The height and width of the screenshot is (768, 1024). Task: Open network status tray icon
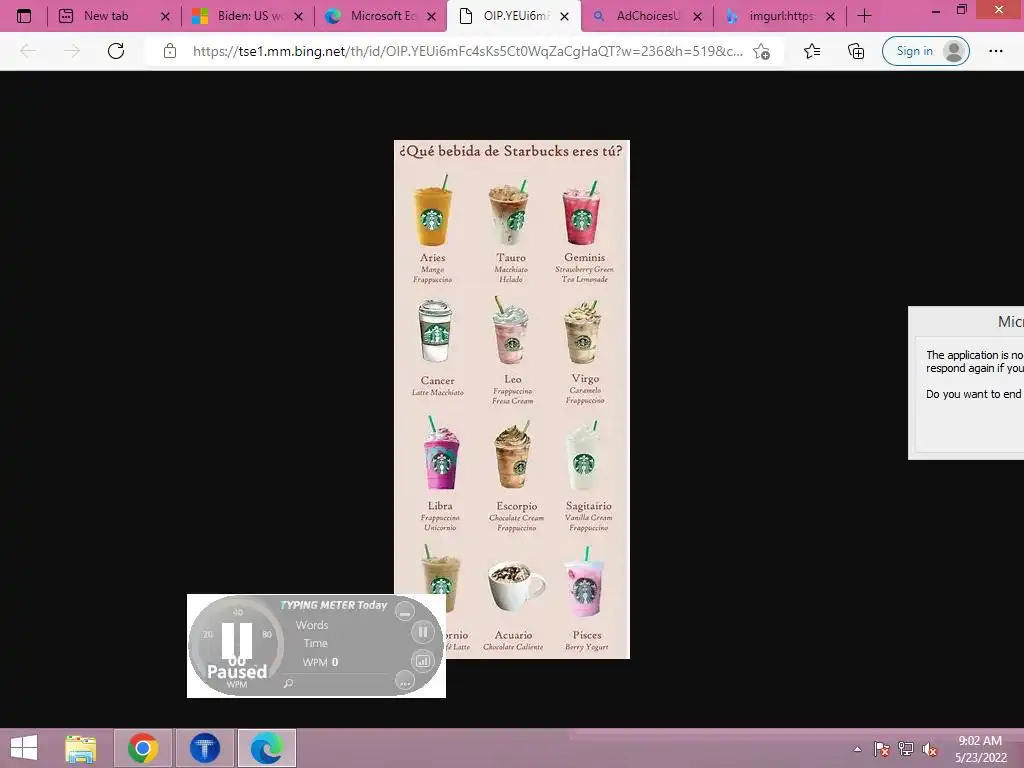click(906, 749)
